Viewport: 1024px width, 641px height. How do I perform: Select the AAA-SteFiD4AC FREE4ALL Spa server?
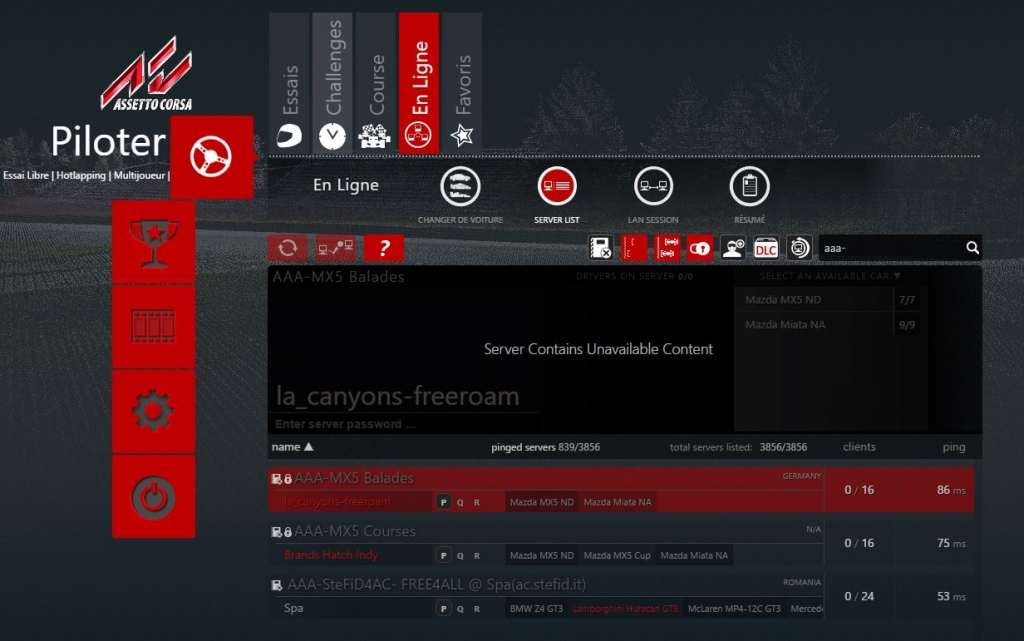click(620, 596)
